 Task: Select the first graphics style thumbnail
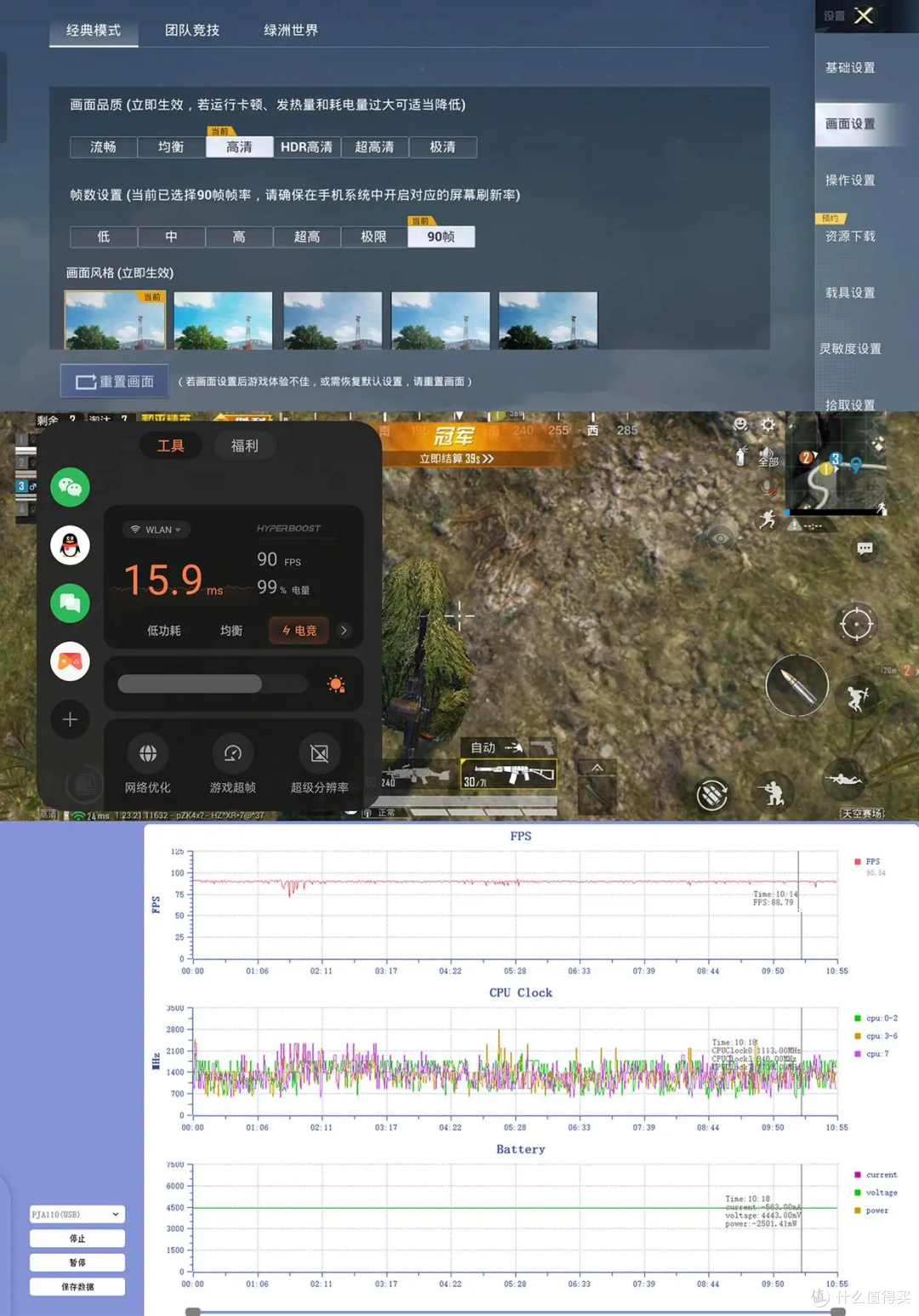115,320
